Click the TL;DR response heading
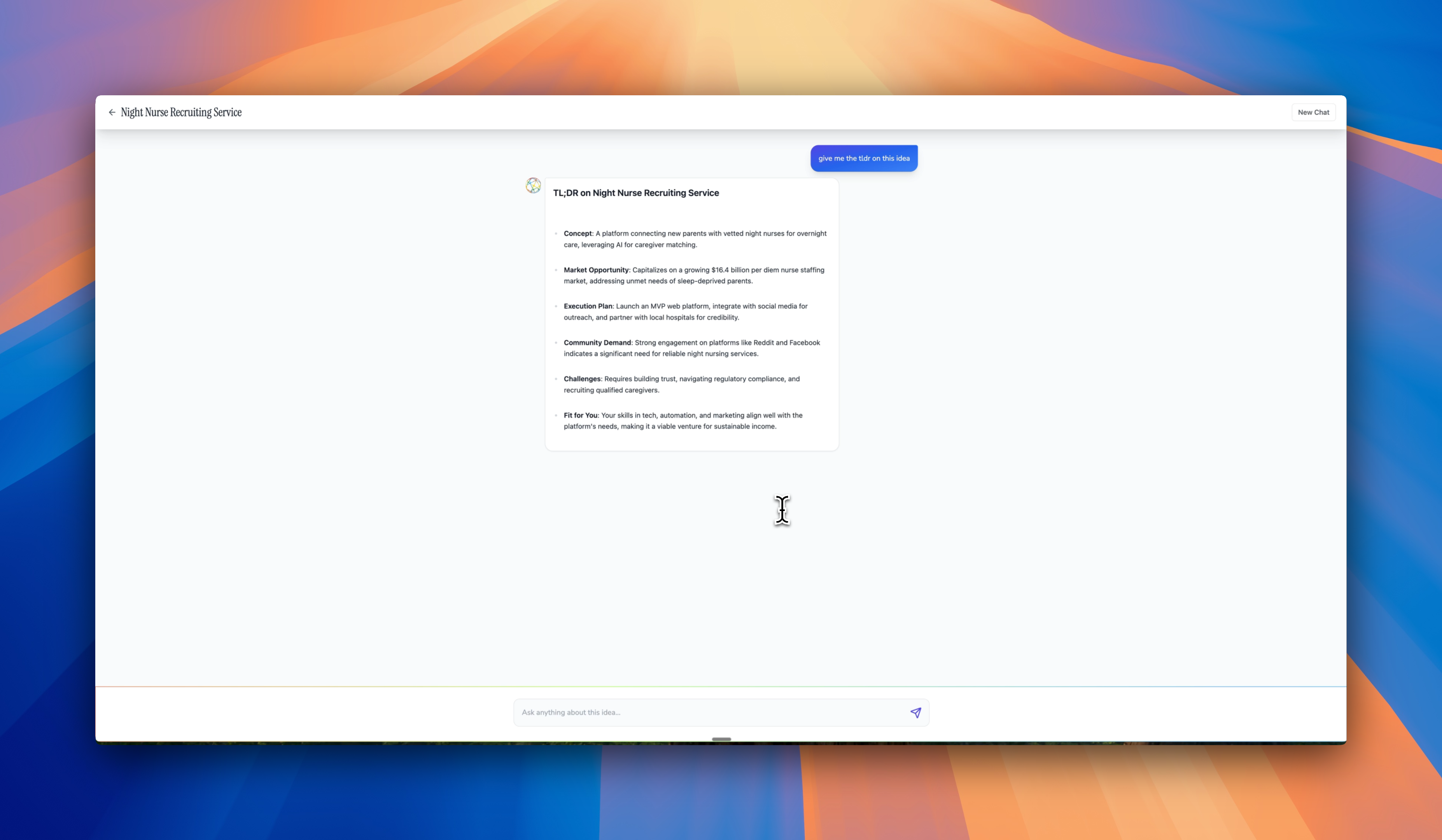1442x840 pixels. point(636,193)
